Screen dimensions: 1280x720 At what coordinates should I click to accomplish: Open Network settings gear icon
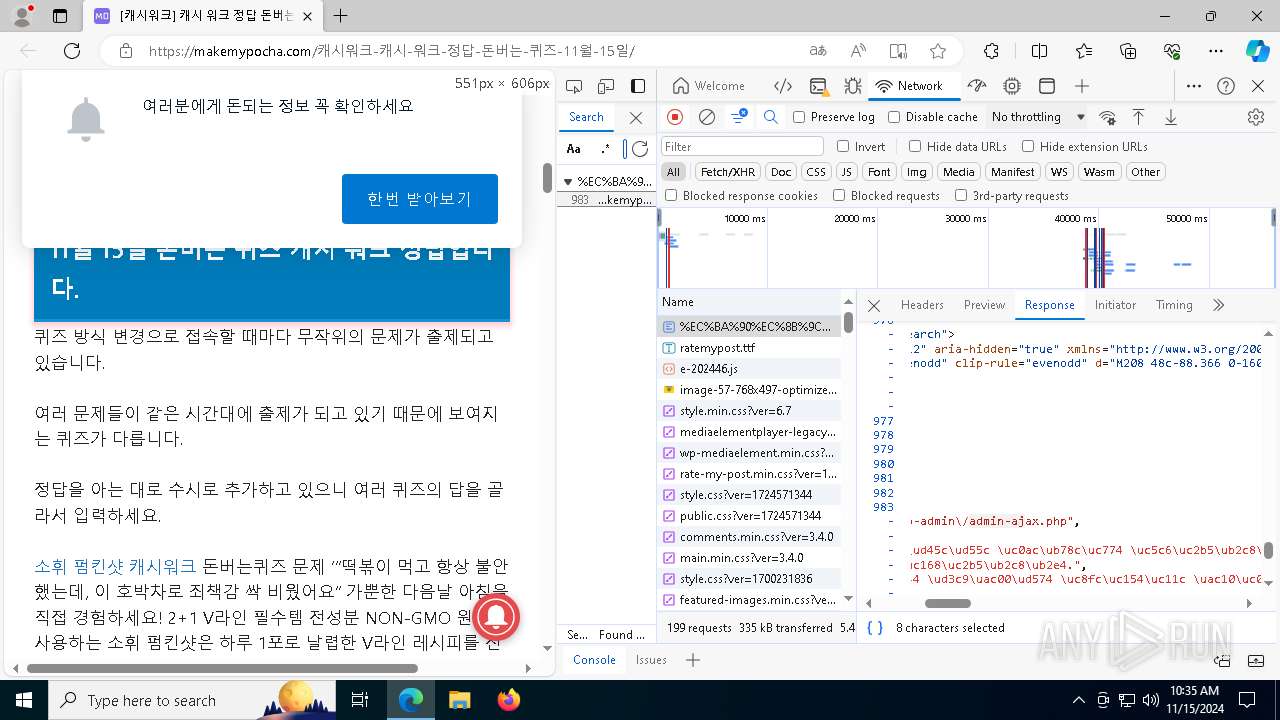1256,117
